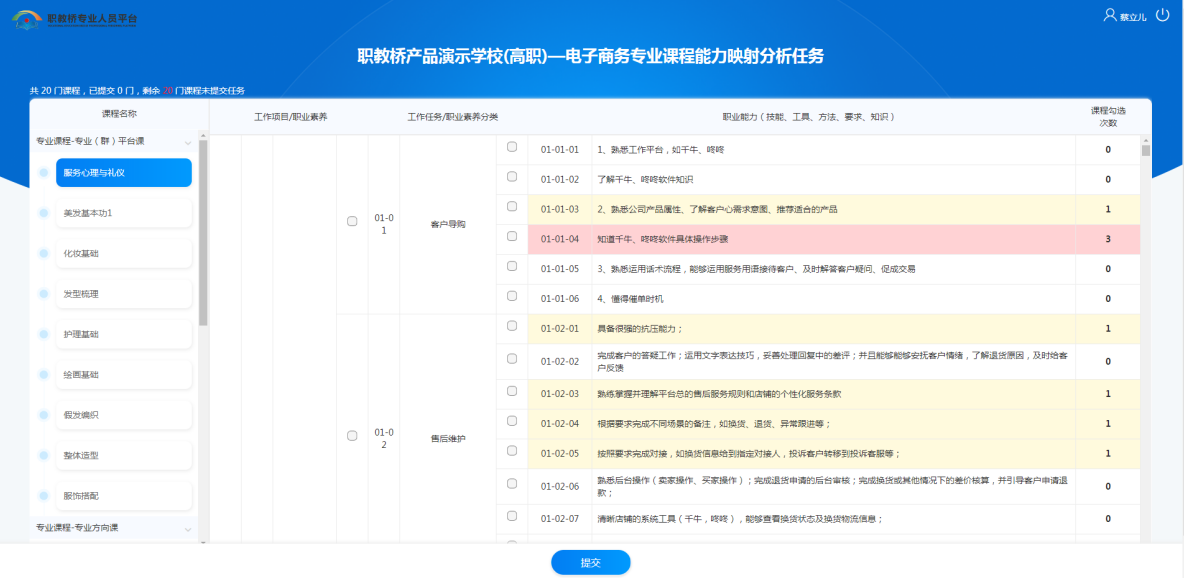Image resolution: width=1184 pixels, height=578 pixels.
Task: Check the box for ability 01-01-04
Action: tap(512, 236)
